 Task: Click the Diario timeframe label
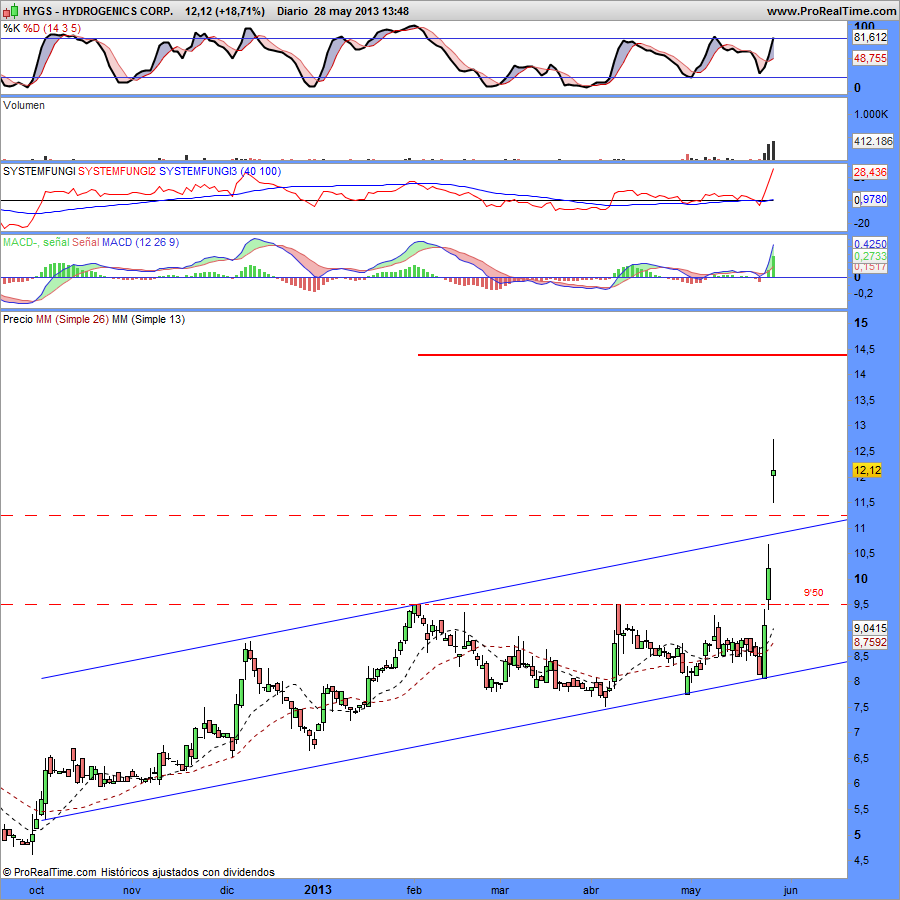pos(292,11)
